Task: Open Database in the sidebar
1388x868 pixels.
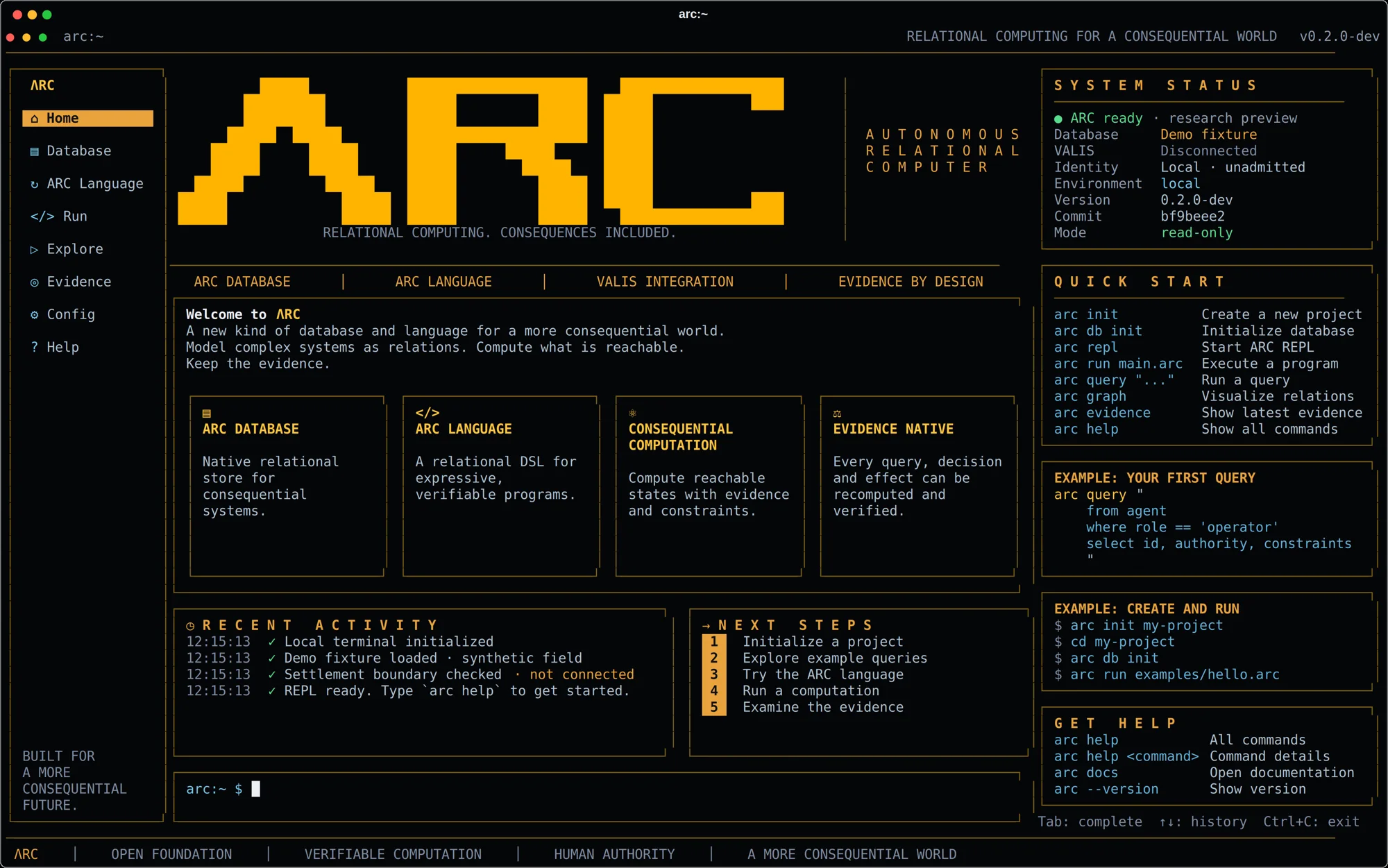Action: 87,151
